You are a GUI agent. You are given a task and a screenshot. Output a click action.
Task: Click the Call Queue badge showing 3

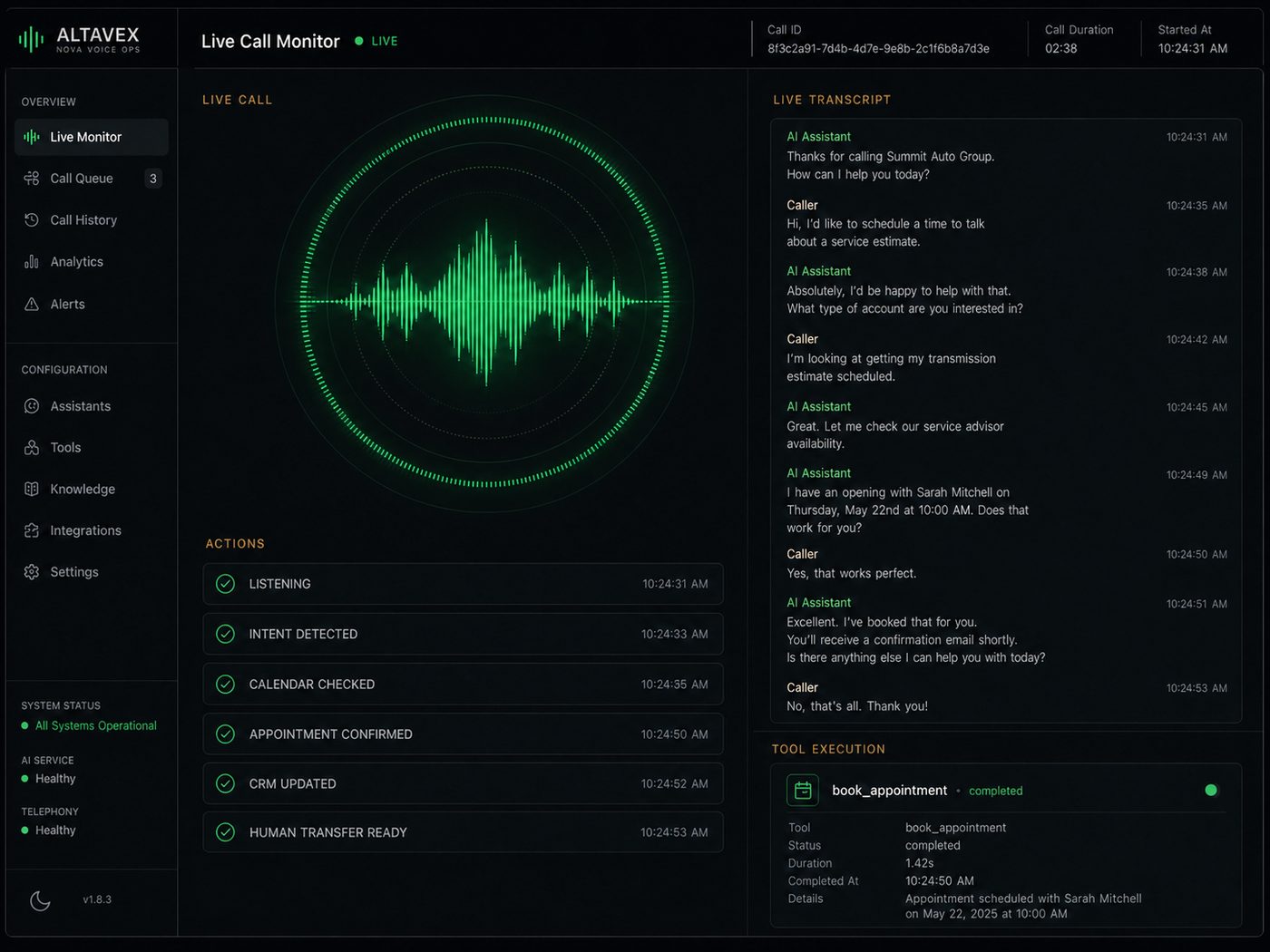point(153,179)
